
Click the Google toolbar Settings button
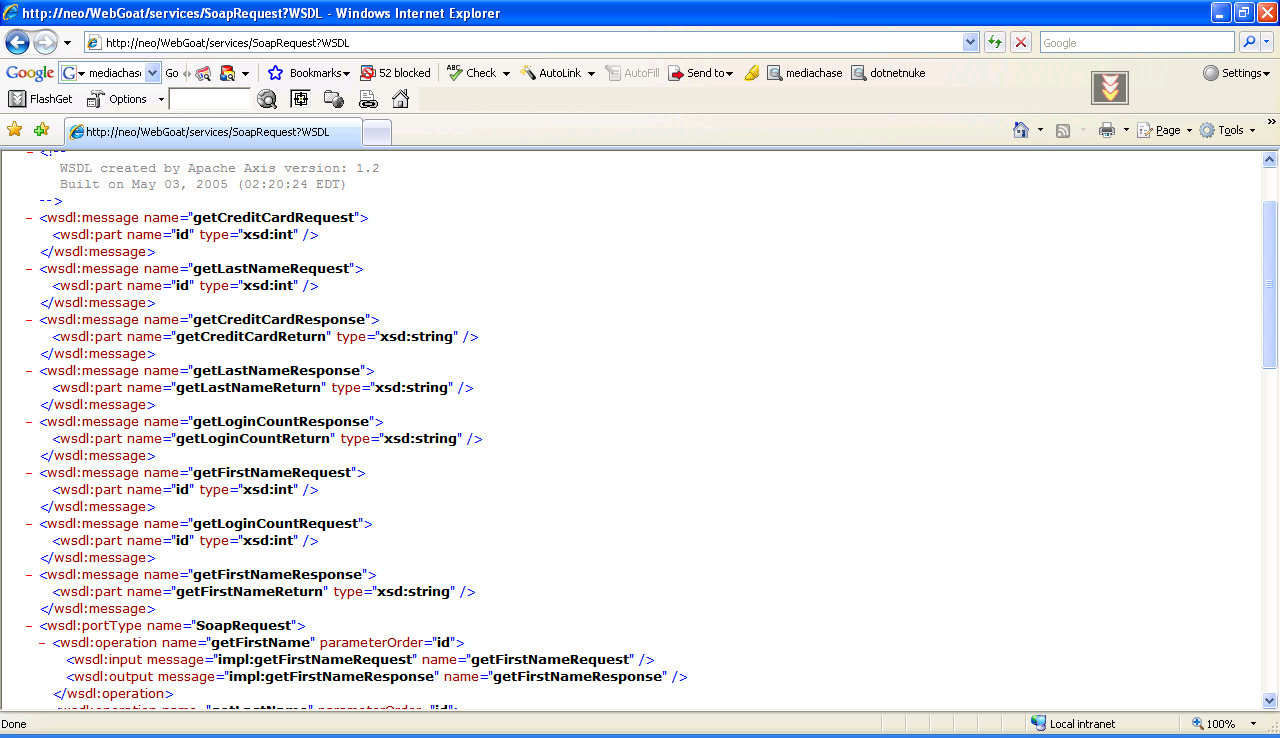[x=1237, y=73]
